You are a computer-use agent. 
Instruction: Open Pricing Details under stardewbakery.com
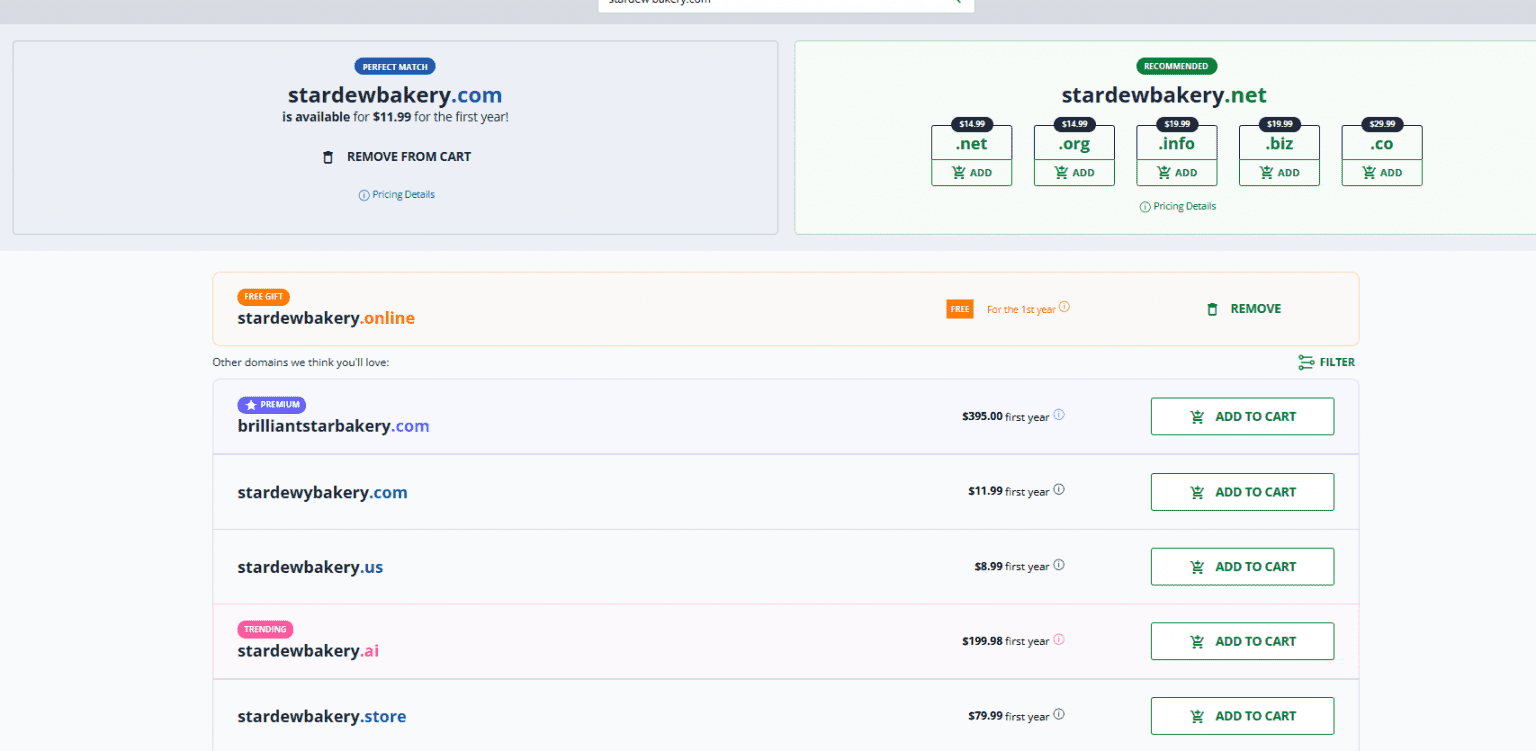click(x=396, y=194)
